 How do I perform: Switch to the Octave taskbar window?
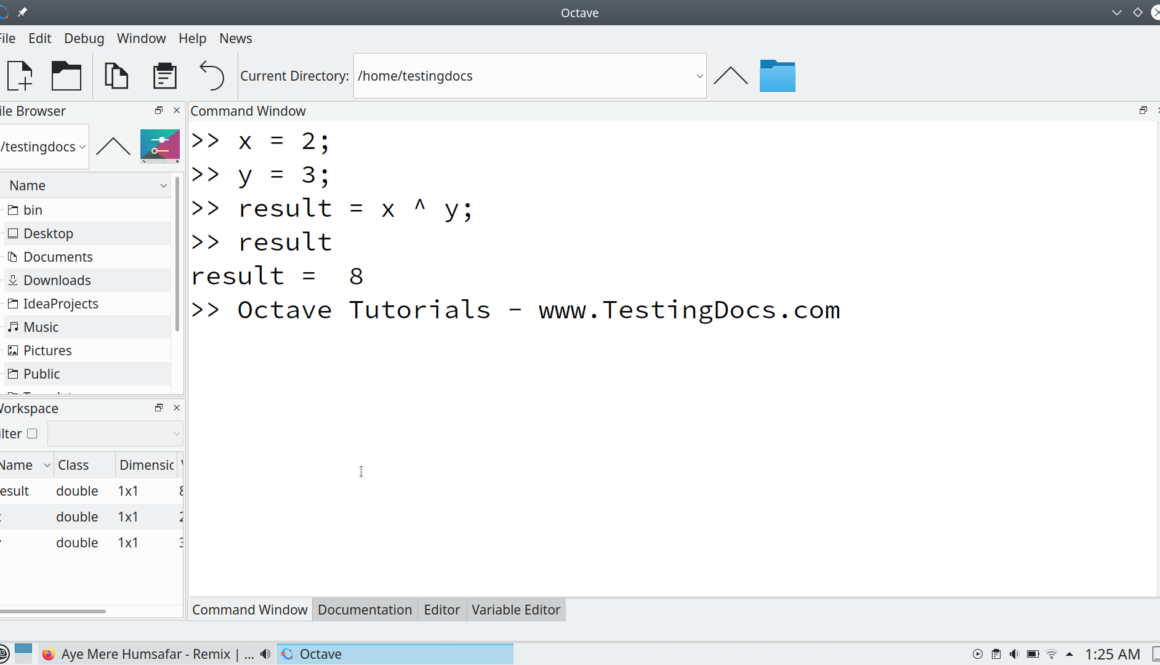click(x=395, y=654)
